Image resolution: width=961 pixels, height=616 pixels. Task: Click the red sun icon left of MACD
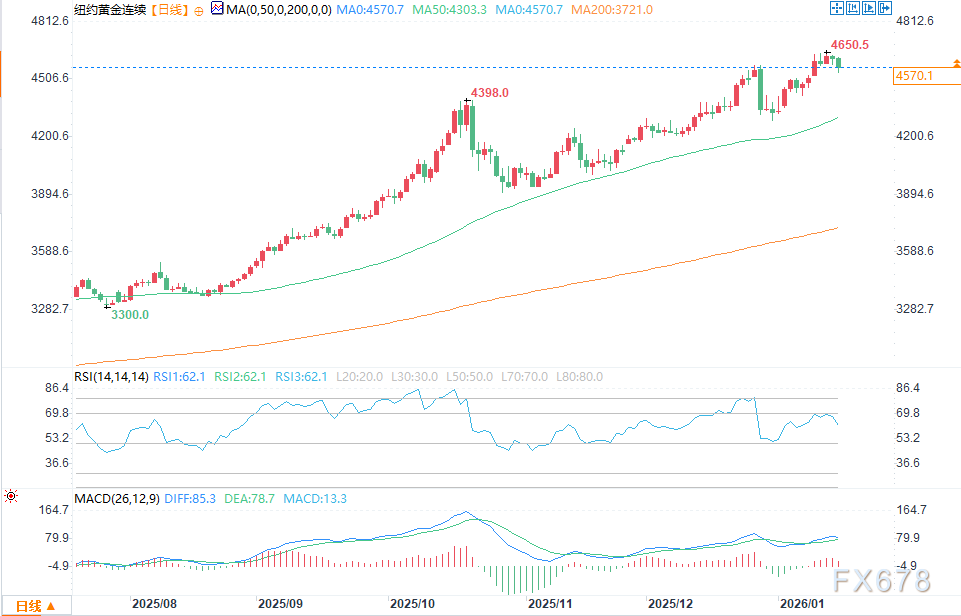coord(11,496)
